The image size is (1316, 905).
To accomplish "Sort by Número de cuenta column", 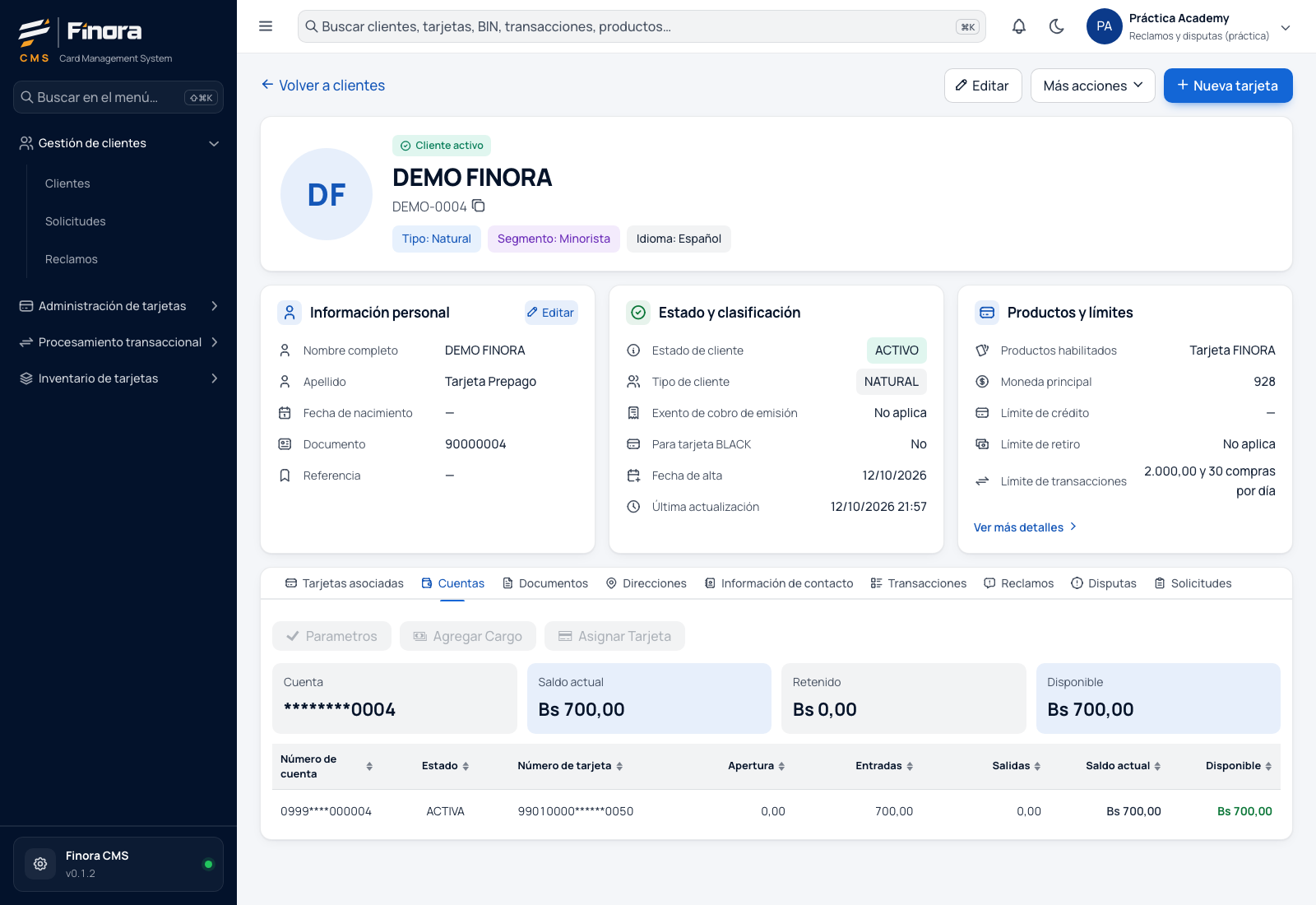I will 369,766.
